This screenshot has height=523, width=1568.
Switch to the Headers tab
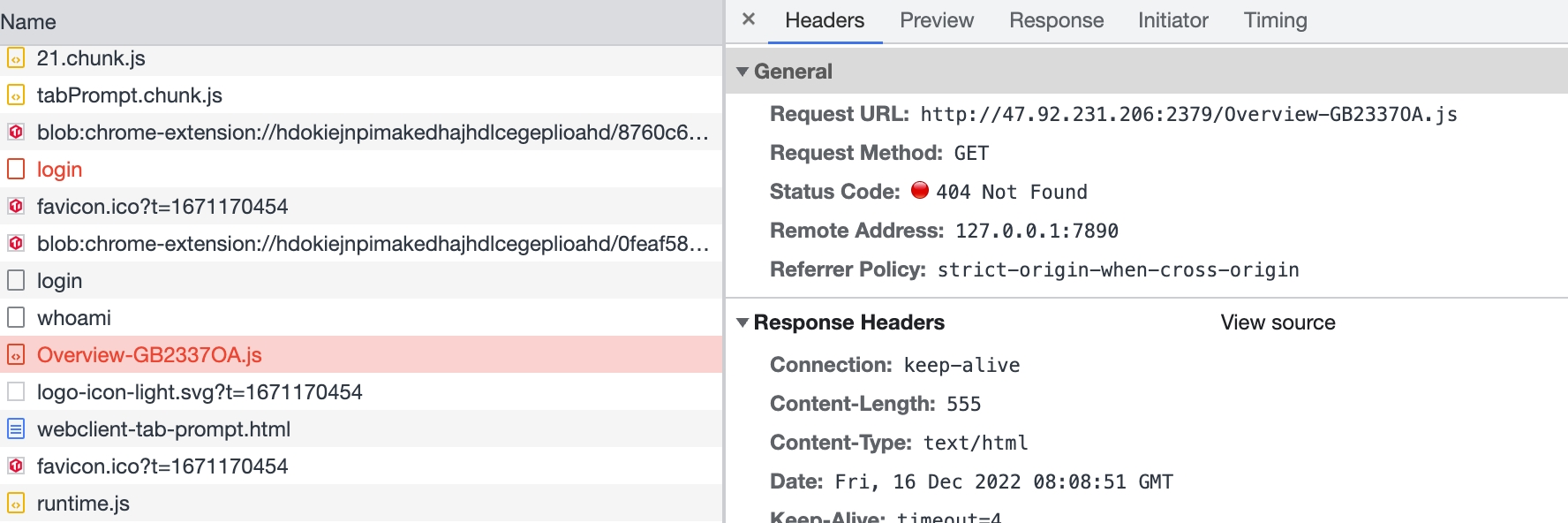point(825,20)
